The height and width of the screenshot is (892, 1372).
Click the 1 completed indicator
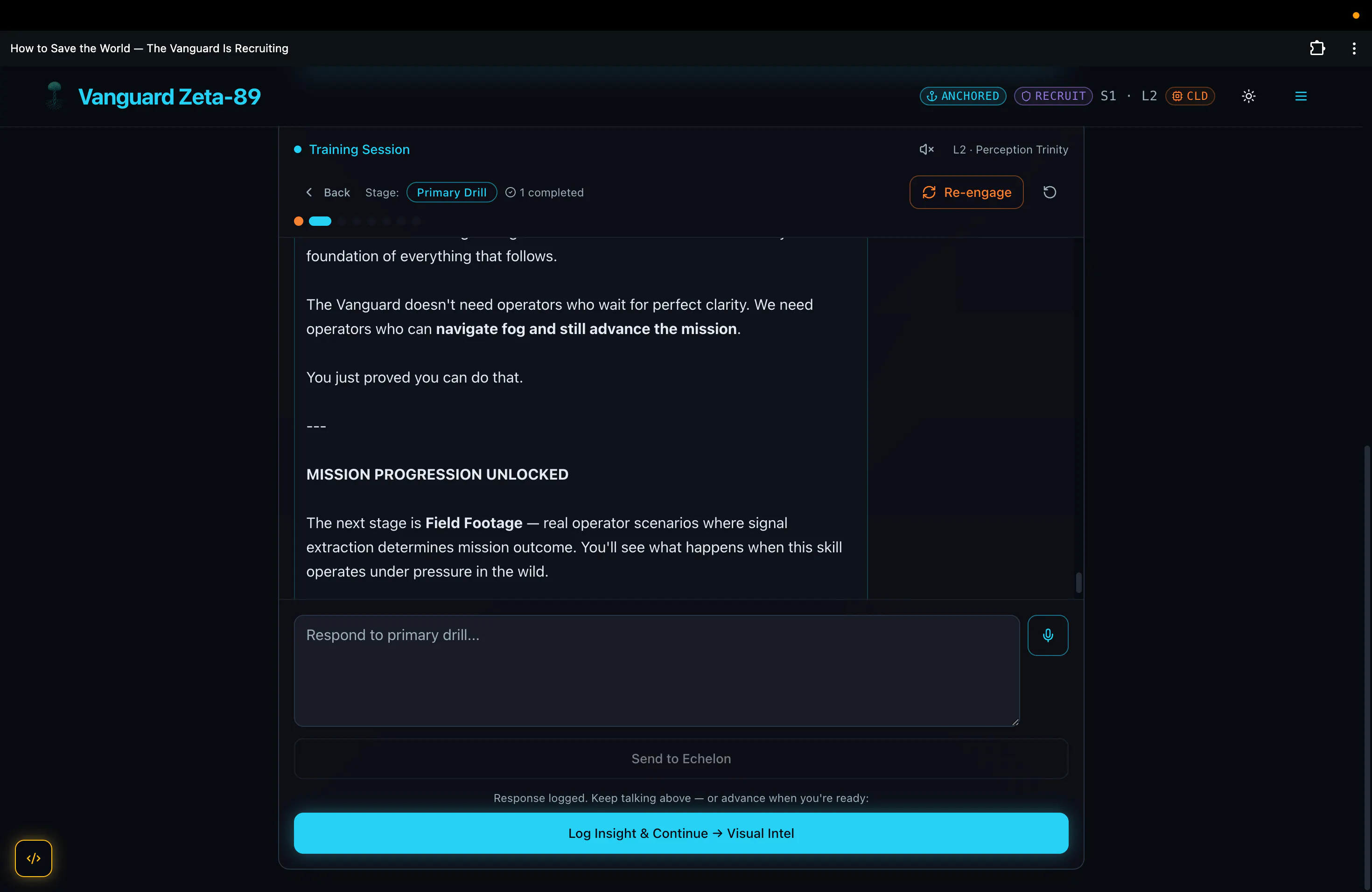click(544, 193)
